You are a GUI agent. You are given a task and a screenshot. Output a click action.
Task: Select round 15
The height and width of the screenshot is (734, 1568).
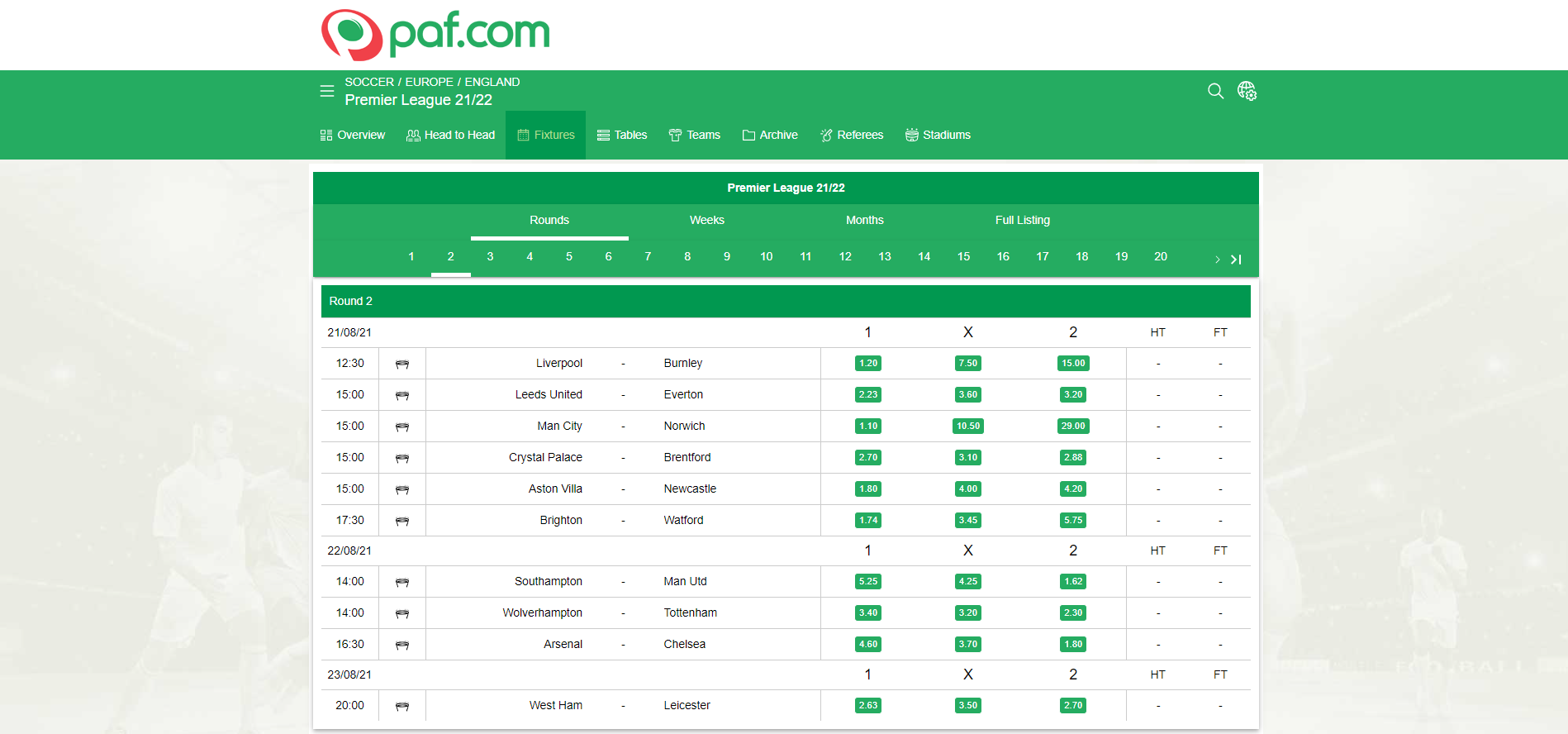pos(963,256)
